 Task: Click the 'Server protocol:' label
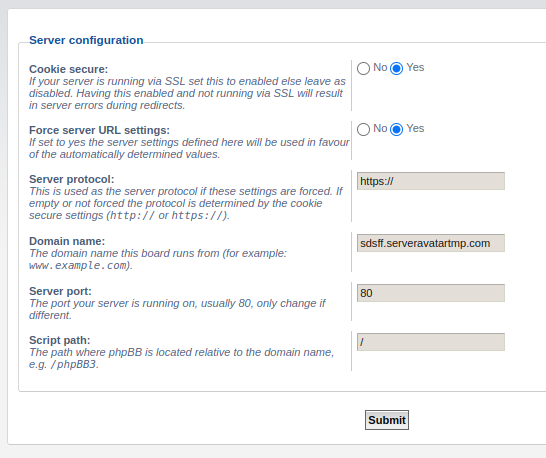(71, 179)
